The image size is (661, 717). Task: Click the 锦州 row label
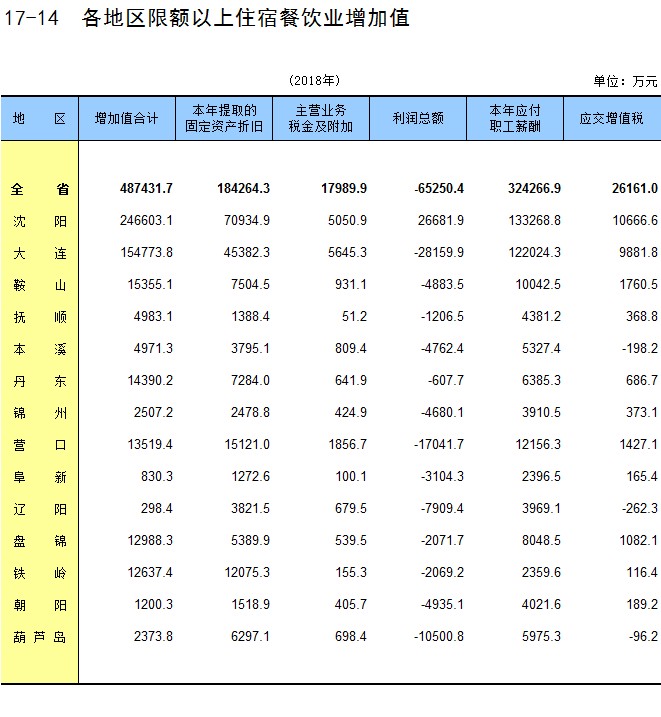40,413
